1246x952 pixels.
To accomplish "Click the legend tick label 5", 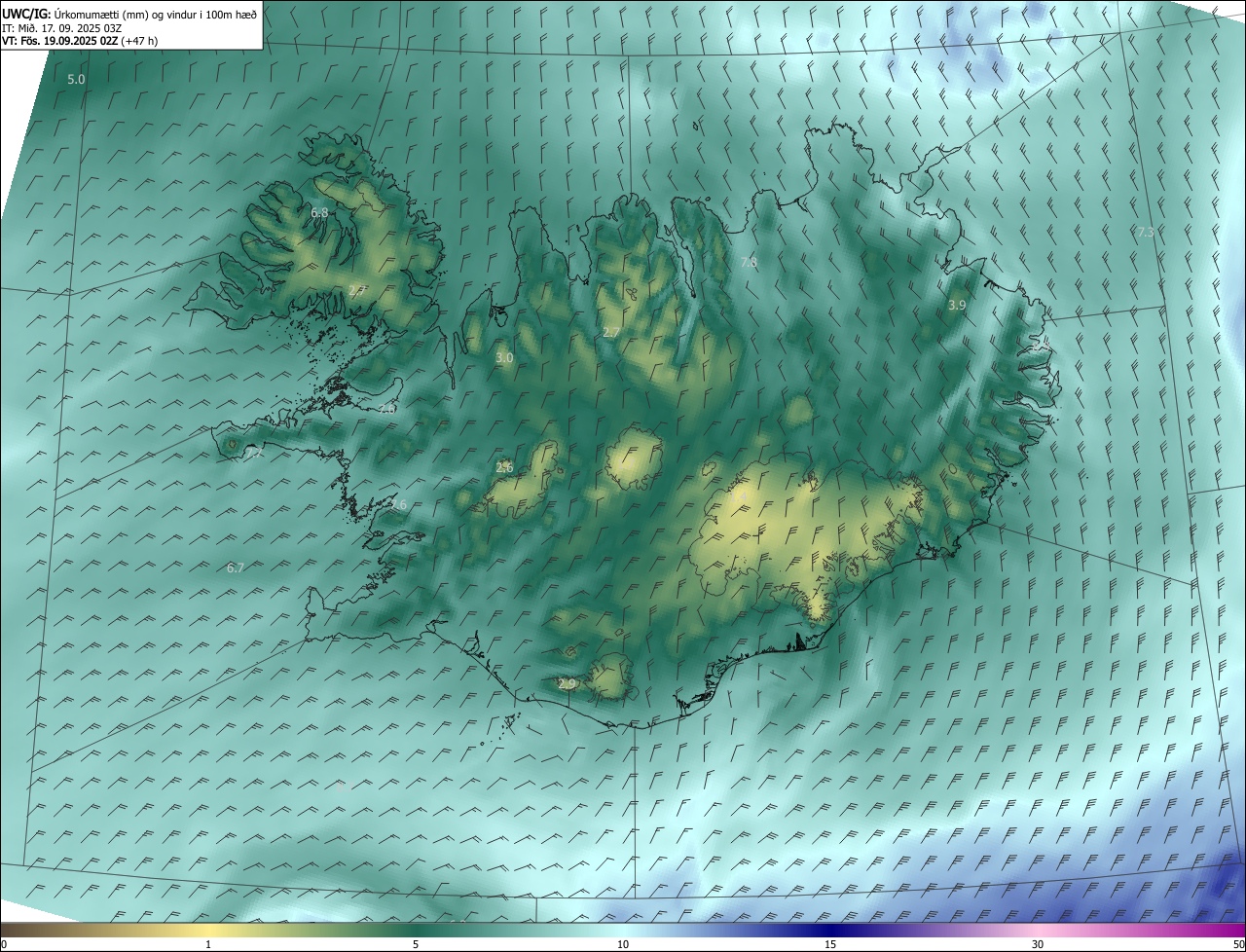I will [x=416, y=944].
